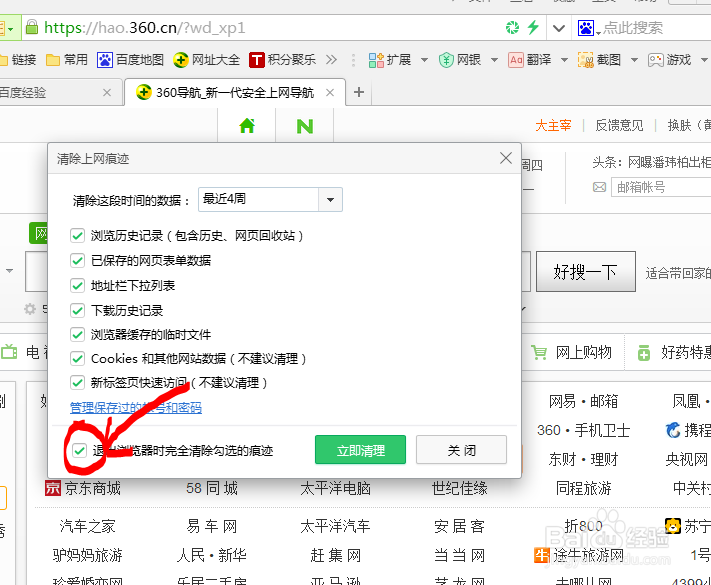The width and height of the screenshot is (711, 585).
Task: Open the 世纪佳缘 link
Action: (x=460, y=488)
